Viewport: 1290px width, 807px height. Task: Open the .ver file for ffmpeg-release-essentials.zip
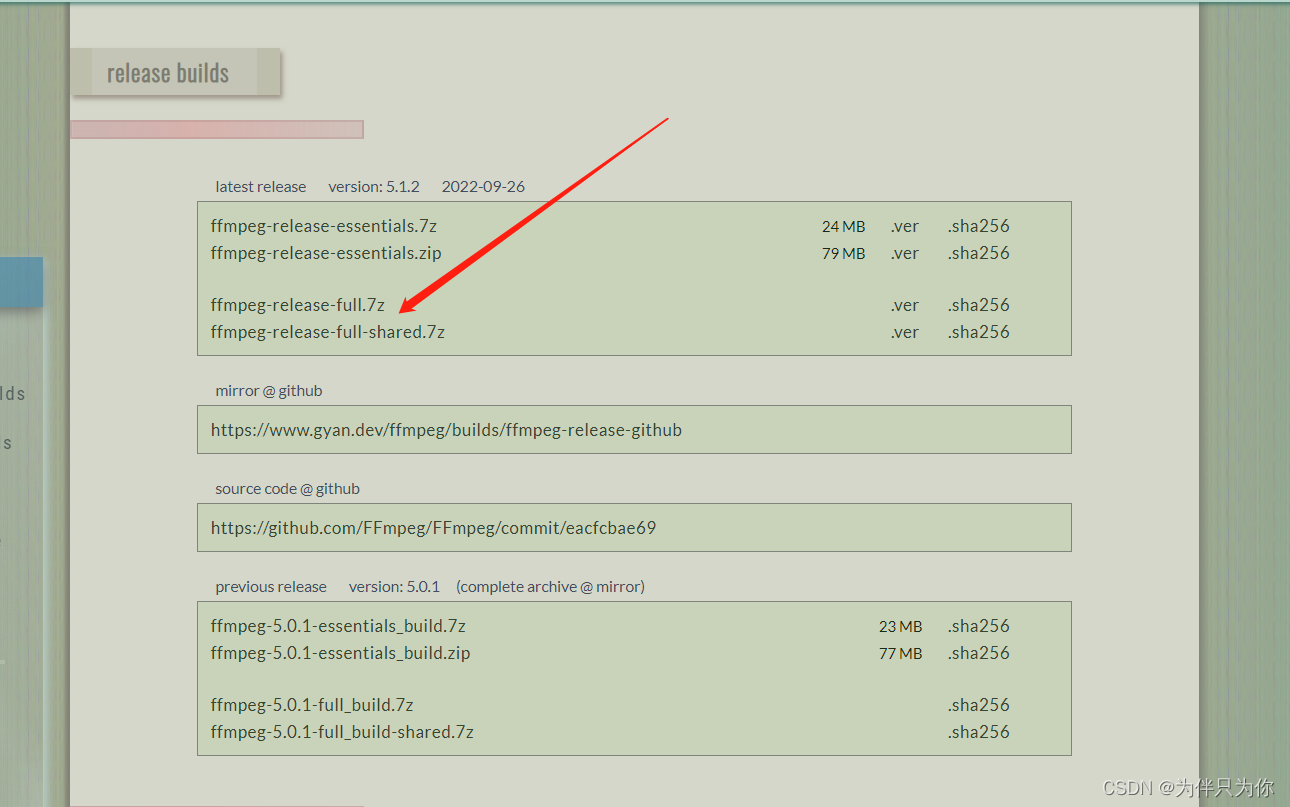pyautogui.click(x=904, y=253)
